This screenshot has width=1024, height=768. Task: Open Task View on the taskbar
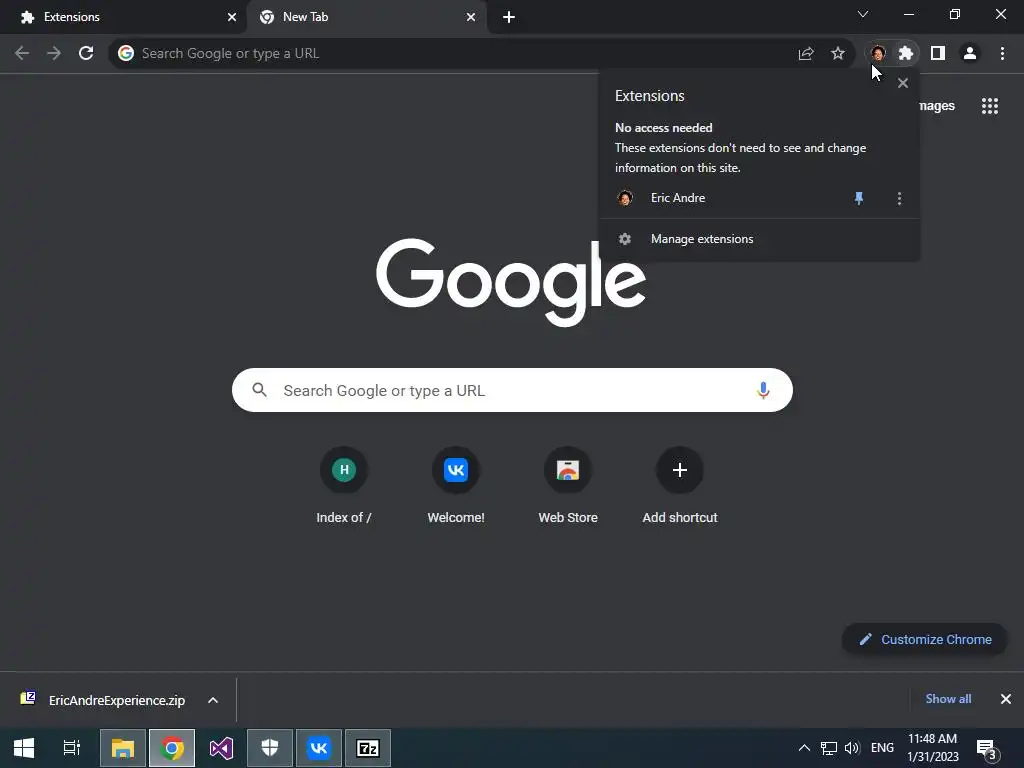pos(71,748)
